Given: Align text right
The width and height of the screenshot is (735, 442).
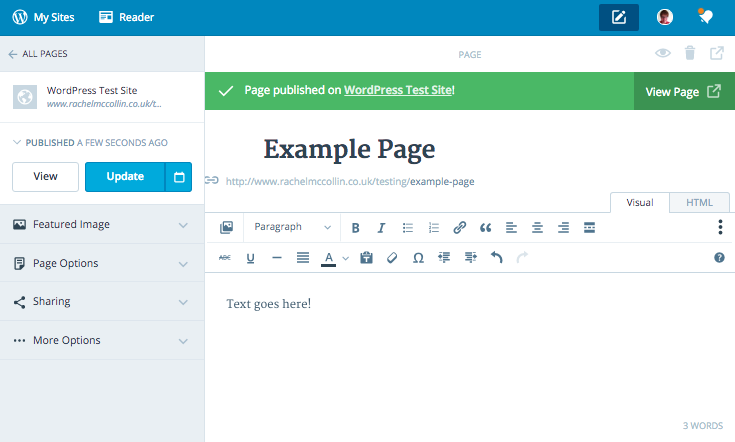Looking at the screenshot, I should (563, 228).
